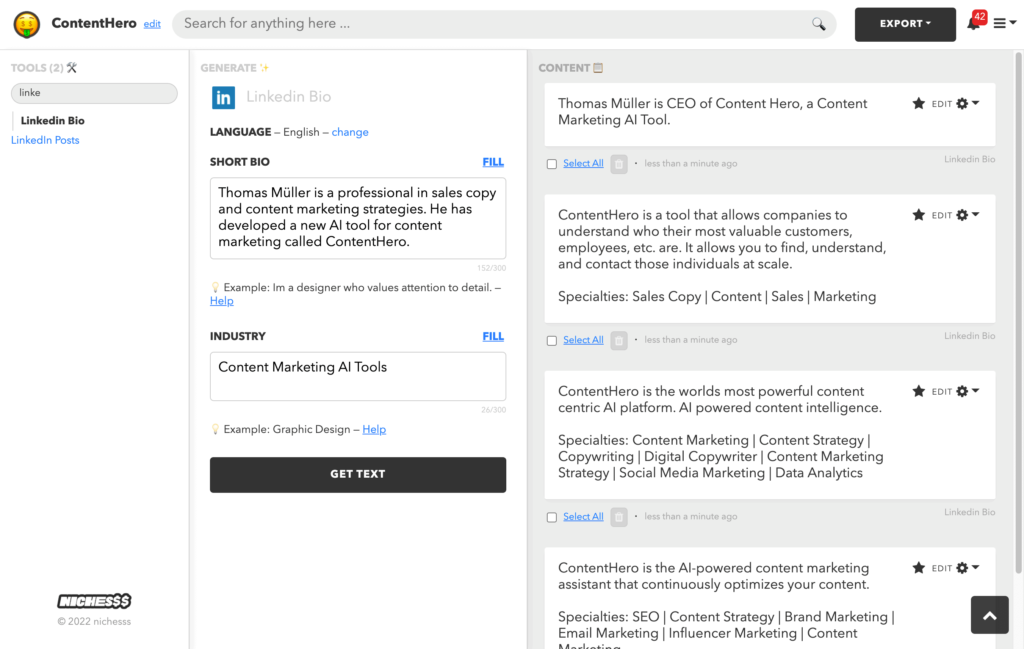Click Select All under 'valuable customers' bio

coord(583,340)
